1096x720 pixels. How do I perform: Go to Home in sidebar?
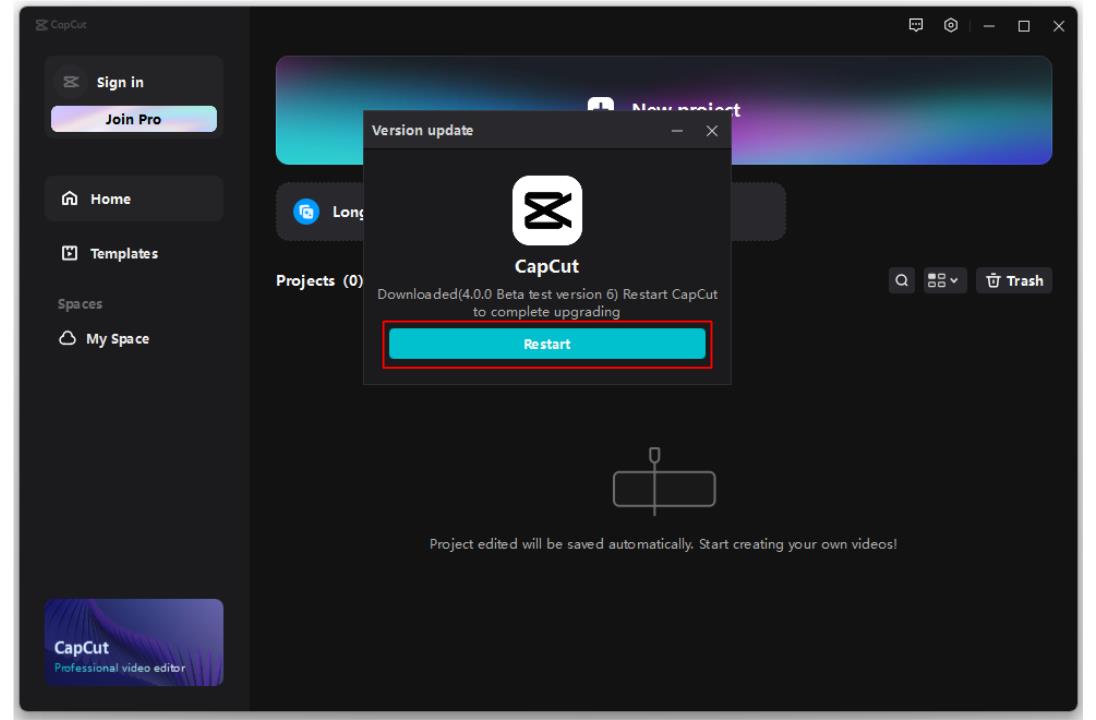pyautogui.click(x=134, y=199)
